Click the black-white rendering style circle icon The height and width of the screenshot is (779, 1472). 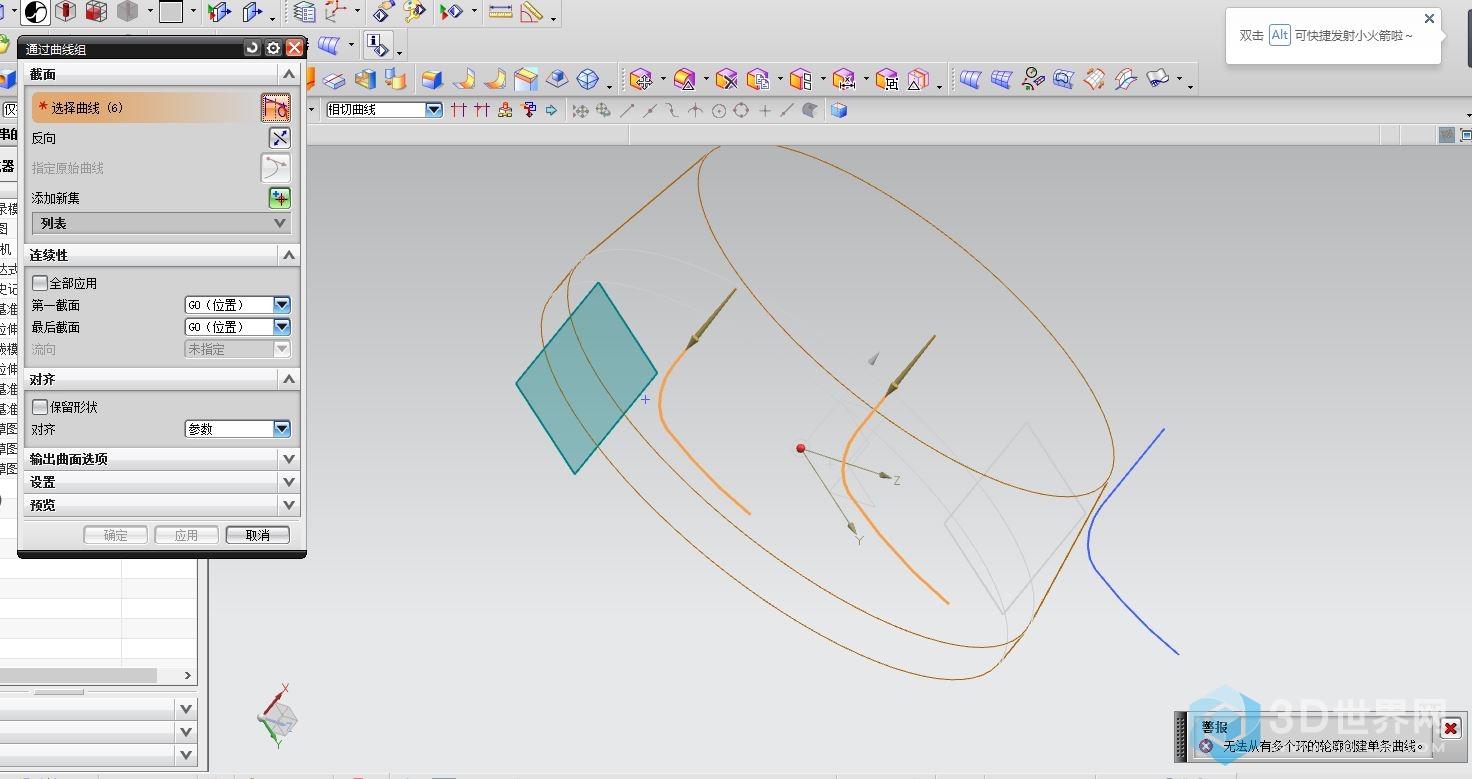coord(35,12)
